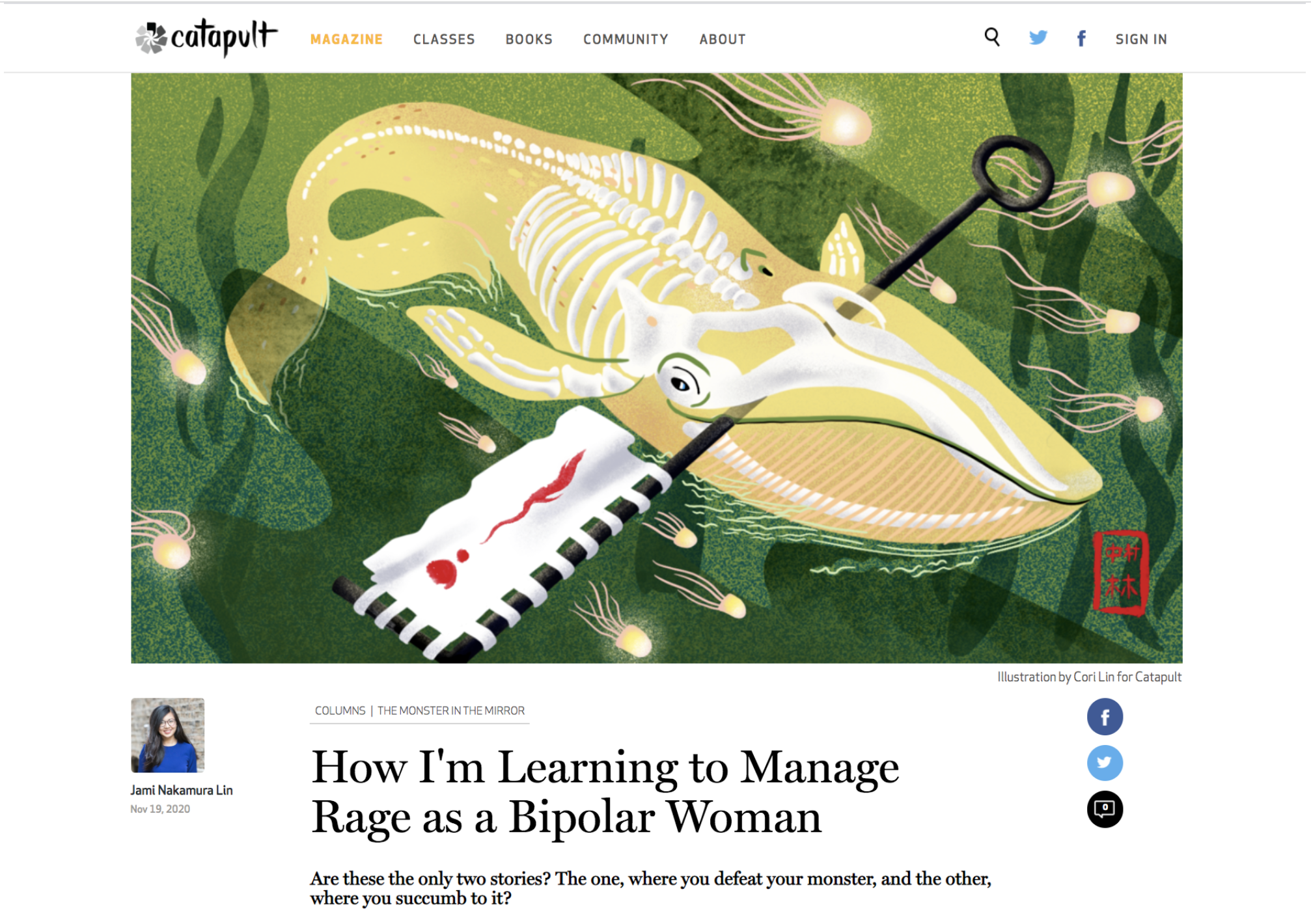Click the Sign In link

click(1141, 39)
